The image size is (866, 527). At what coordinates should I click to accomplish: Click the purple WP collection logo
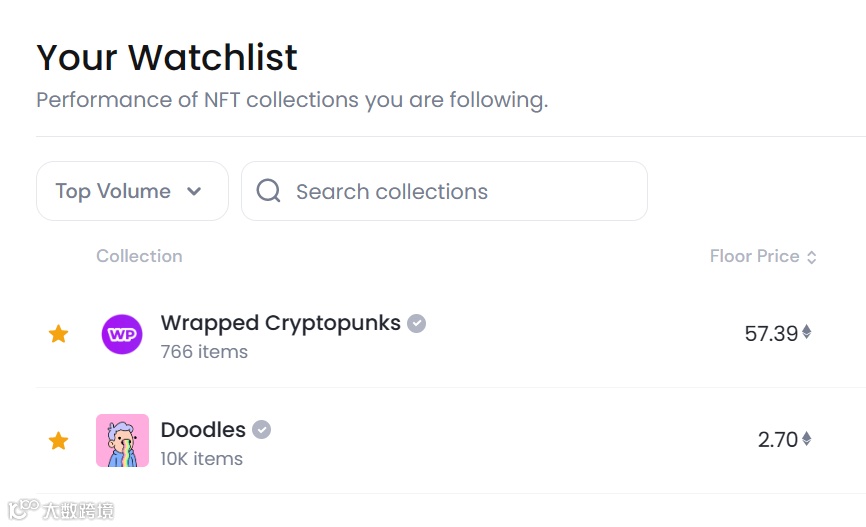(122, 334)
